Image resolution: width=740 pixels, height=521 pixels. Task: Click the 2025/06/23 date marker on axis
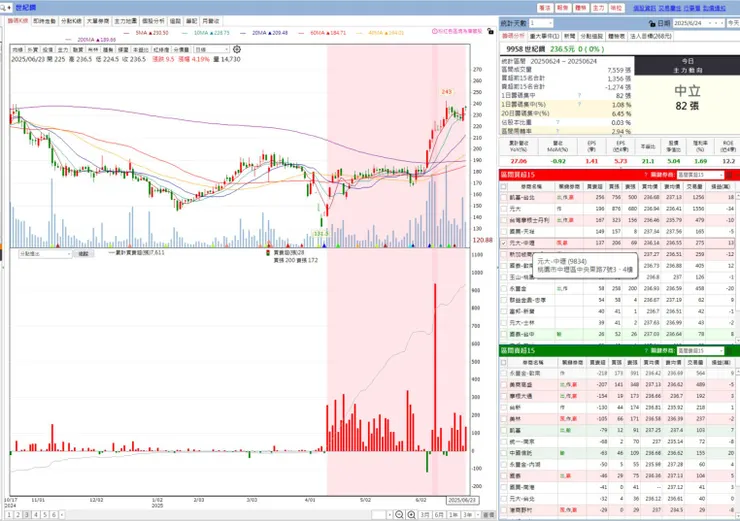coord(462,500)
